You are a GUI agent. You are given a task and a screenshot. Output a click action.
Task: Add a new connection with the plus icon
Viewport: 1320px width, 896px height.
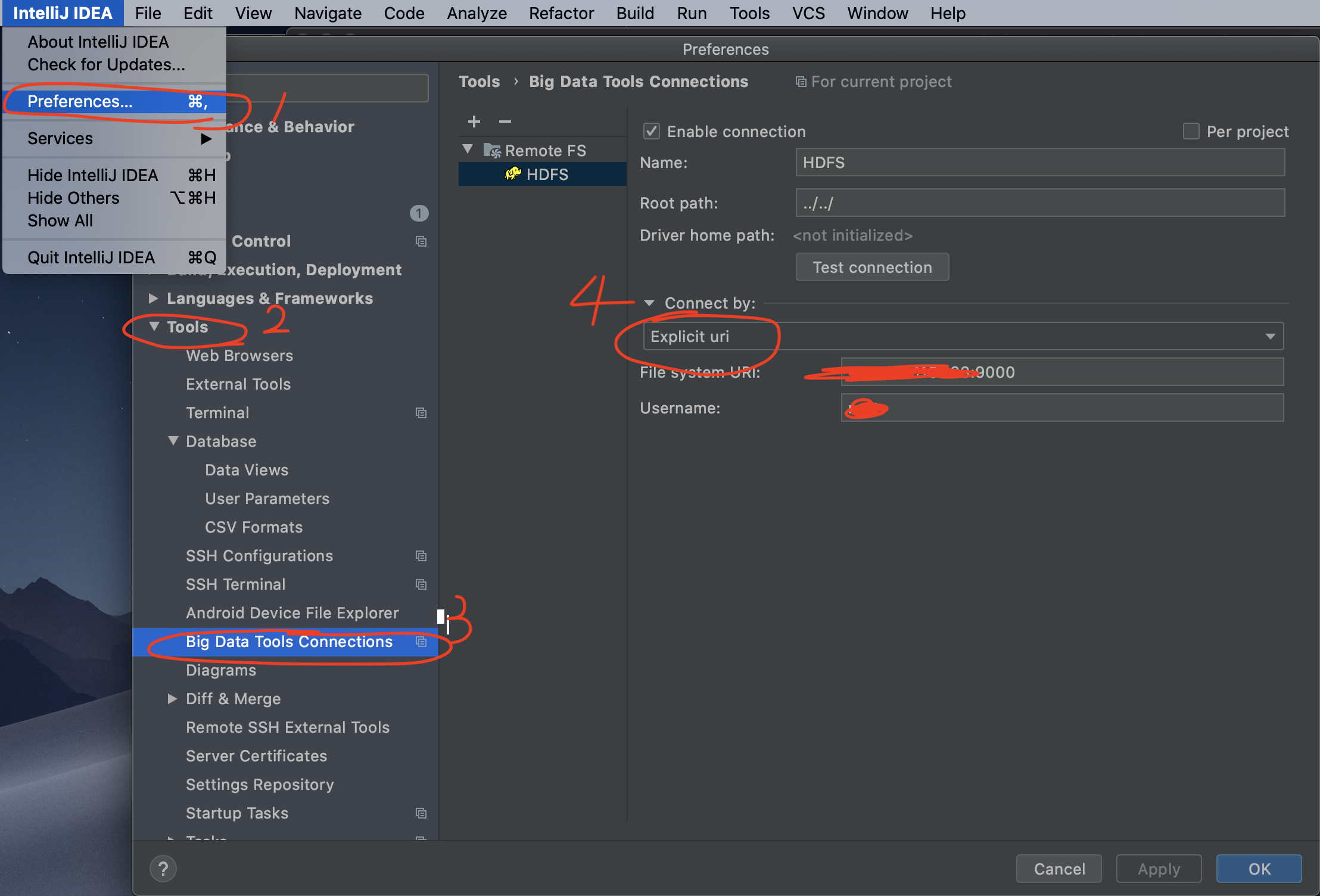[474, 122]
